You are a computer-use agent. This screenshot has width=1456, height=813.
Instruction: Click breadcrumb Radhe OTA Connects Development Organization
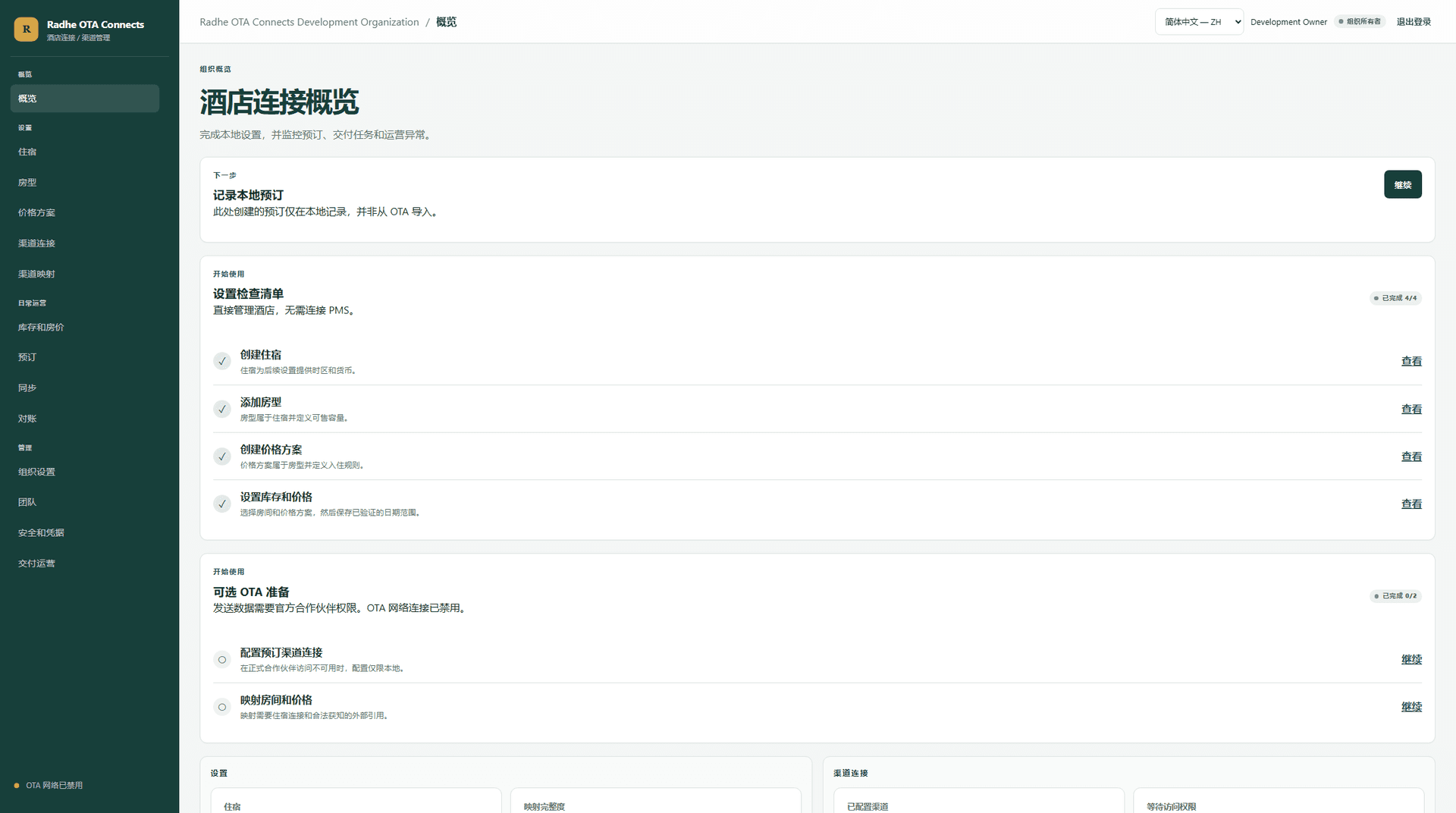pos(309,22)
